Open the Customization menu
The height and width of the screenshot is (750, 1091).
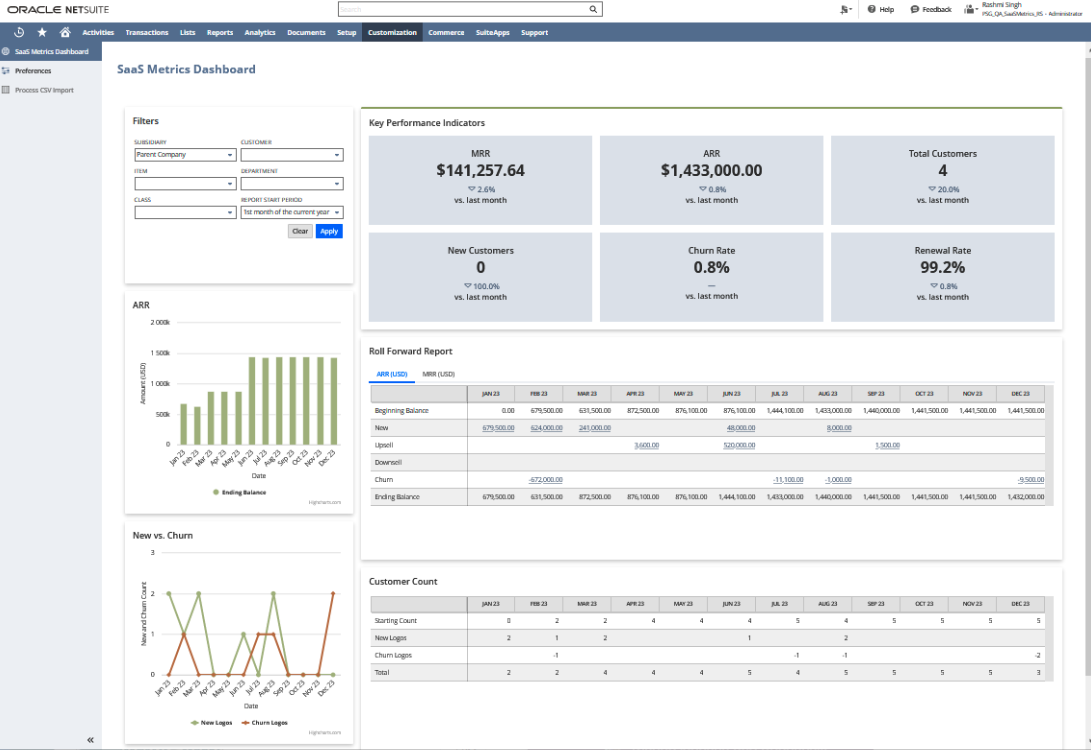(392, 32)
